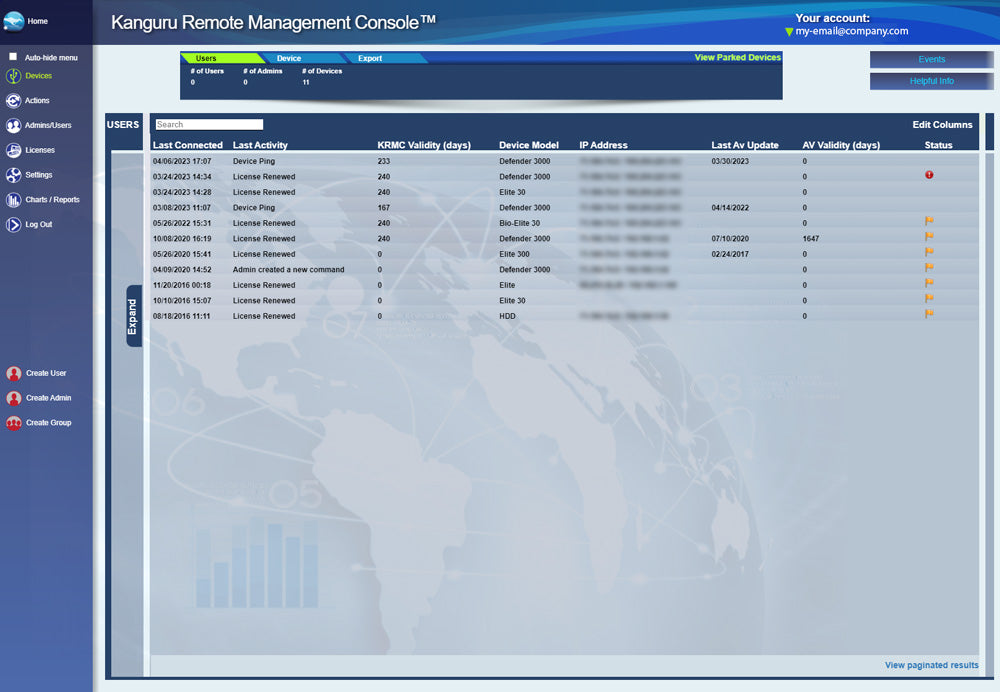
Task: Switch to the Device tab
Action: tap(289, 58)
